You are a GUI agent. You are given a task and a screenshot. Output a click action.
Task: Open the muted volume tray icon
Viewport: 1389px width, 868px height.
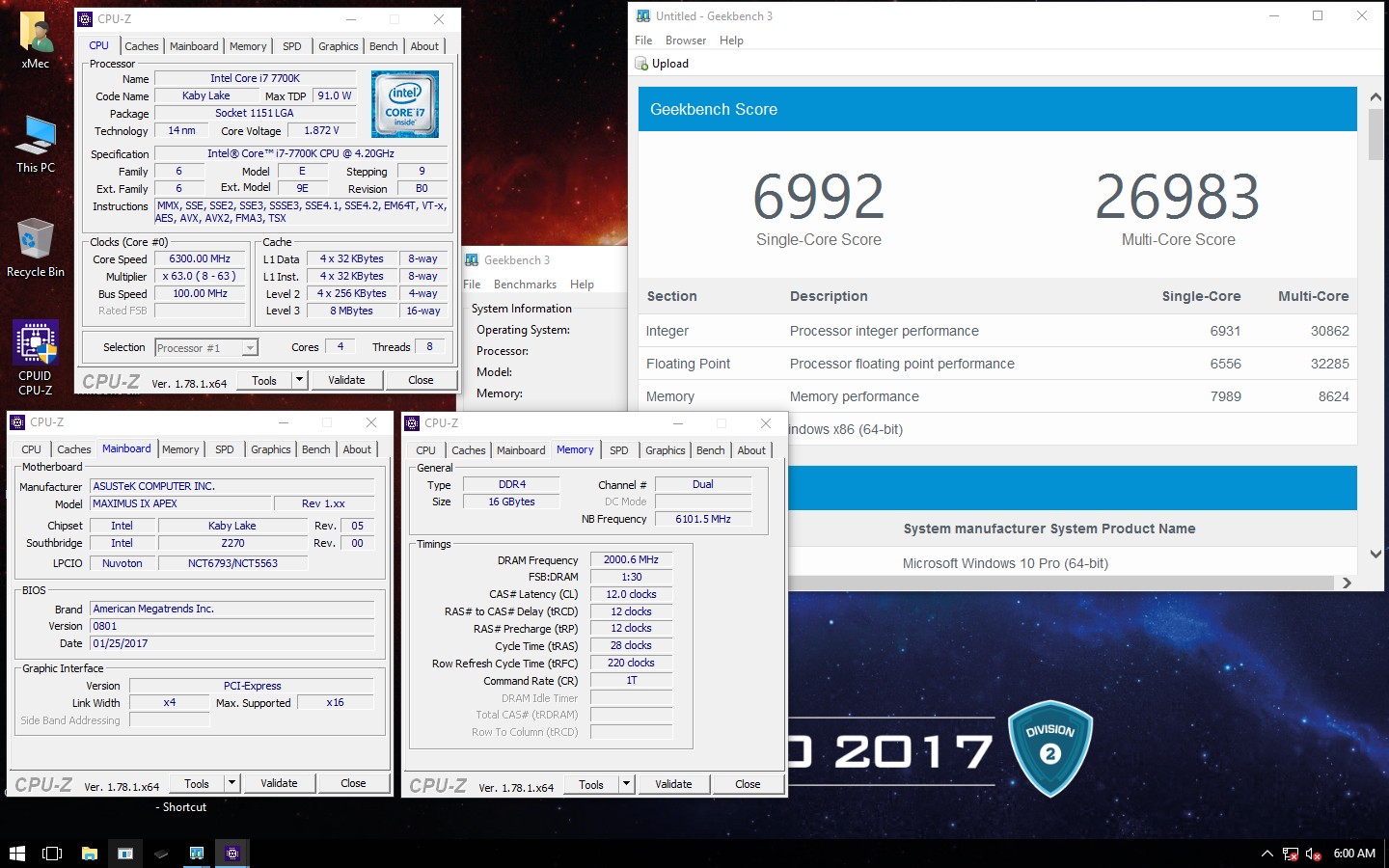pyautogui.click(x=1313, y=854)
